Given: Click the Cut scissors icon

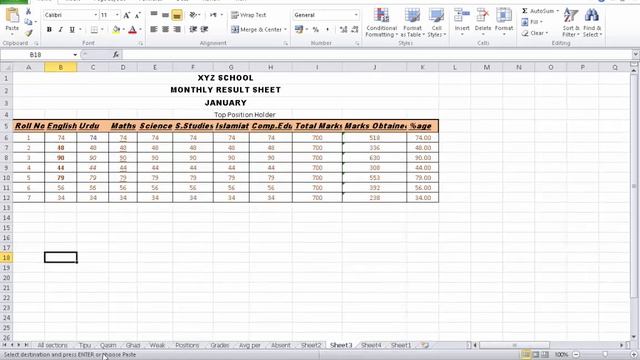Looking at the screenshot, I should [28, 11].
